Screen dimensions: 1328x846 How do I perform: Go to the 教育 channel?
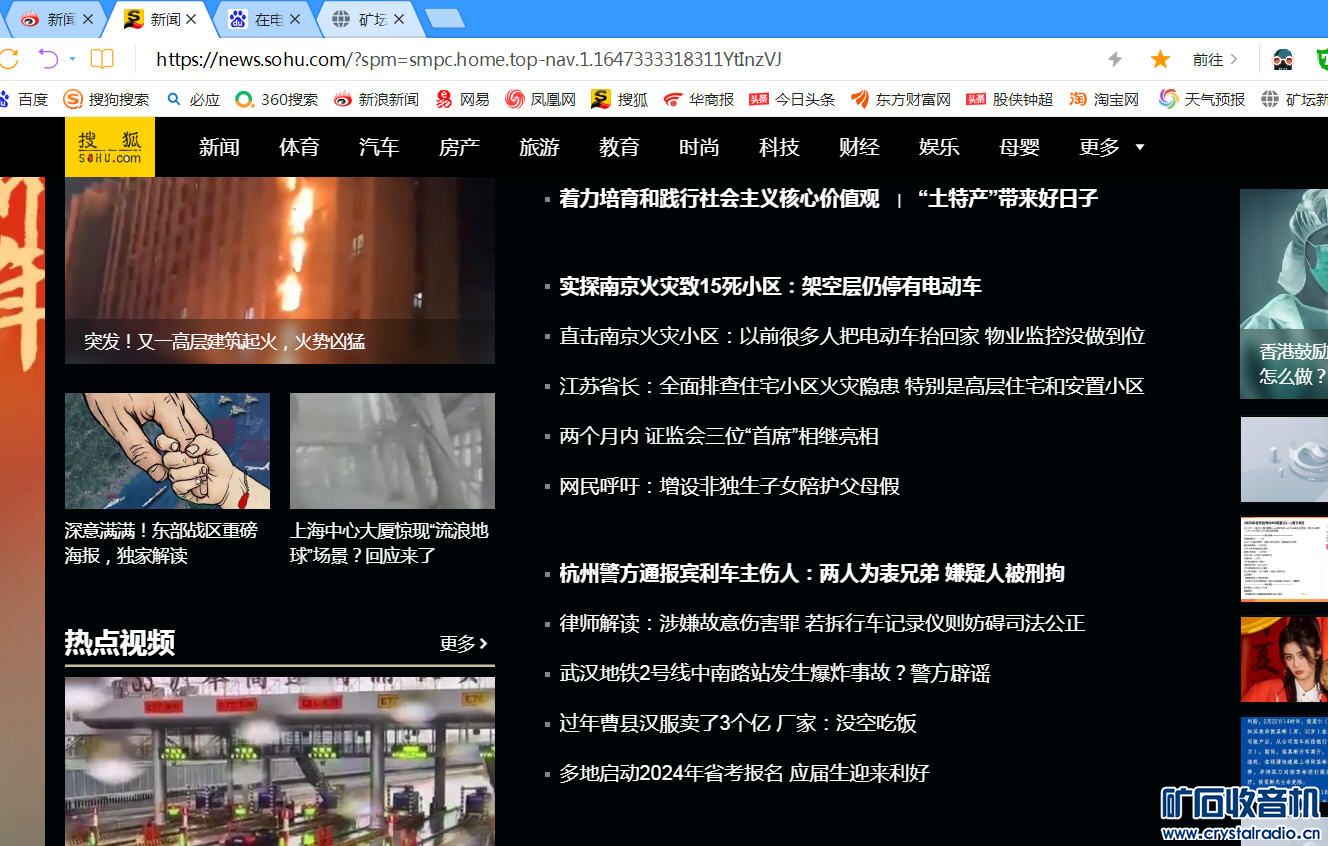click(x=619, y=147)
